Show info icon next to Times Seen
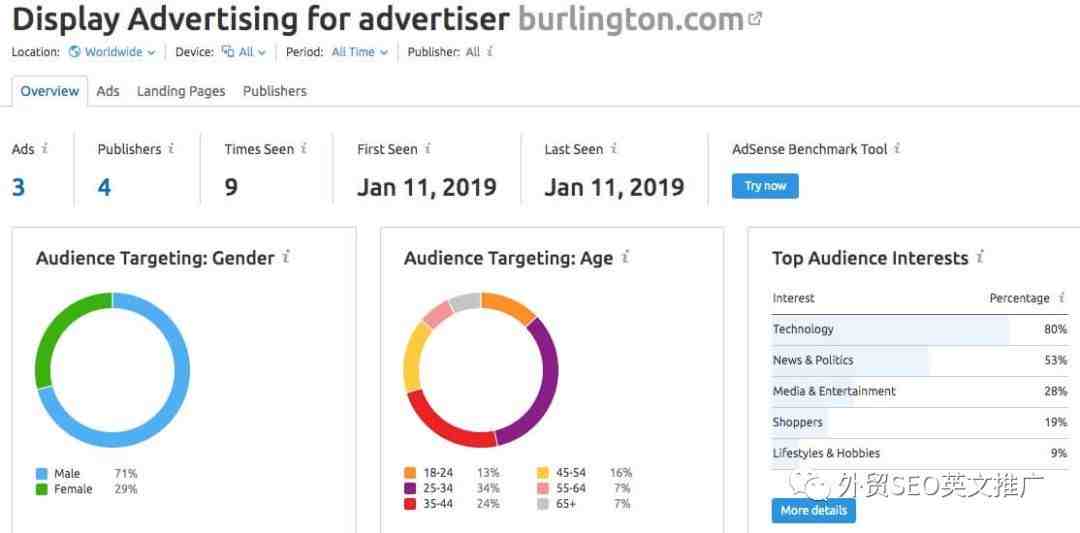The image size is (1080, 533). tap(304, 148)
